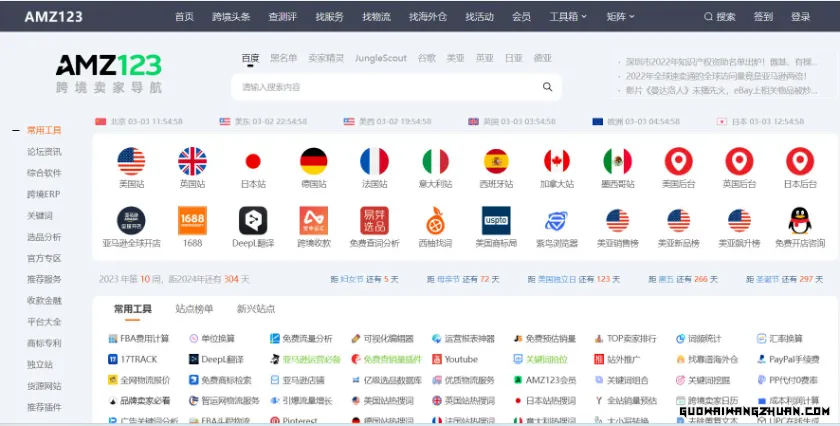This screenshot has height=426, width=840.
Task: Open the 英国站 UK flag icon
Action: [x=192, y=161]
